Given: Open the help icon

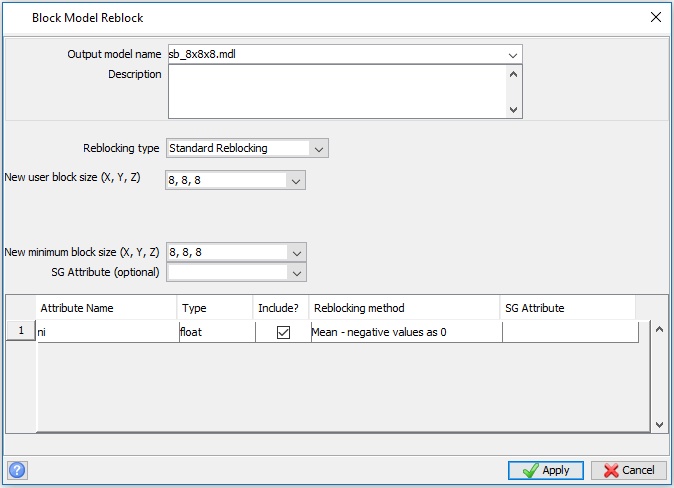Looking at the screenshot, I should [x=17, y=470].
